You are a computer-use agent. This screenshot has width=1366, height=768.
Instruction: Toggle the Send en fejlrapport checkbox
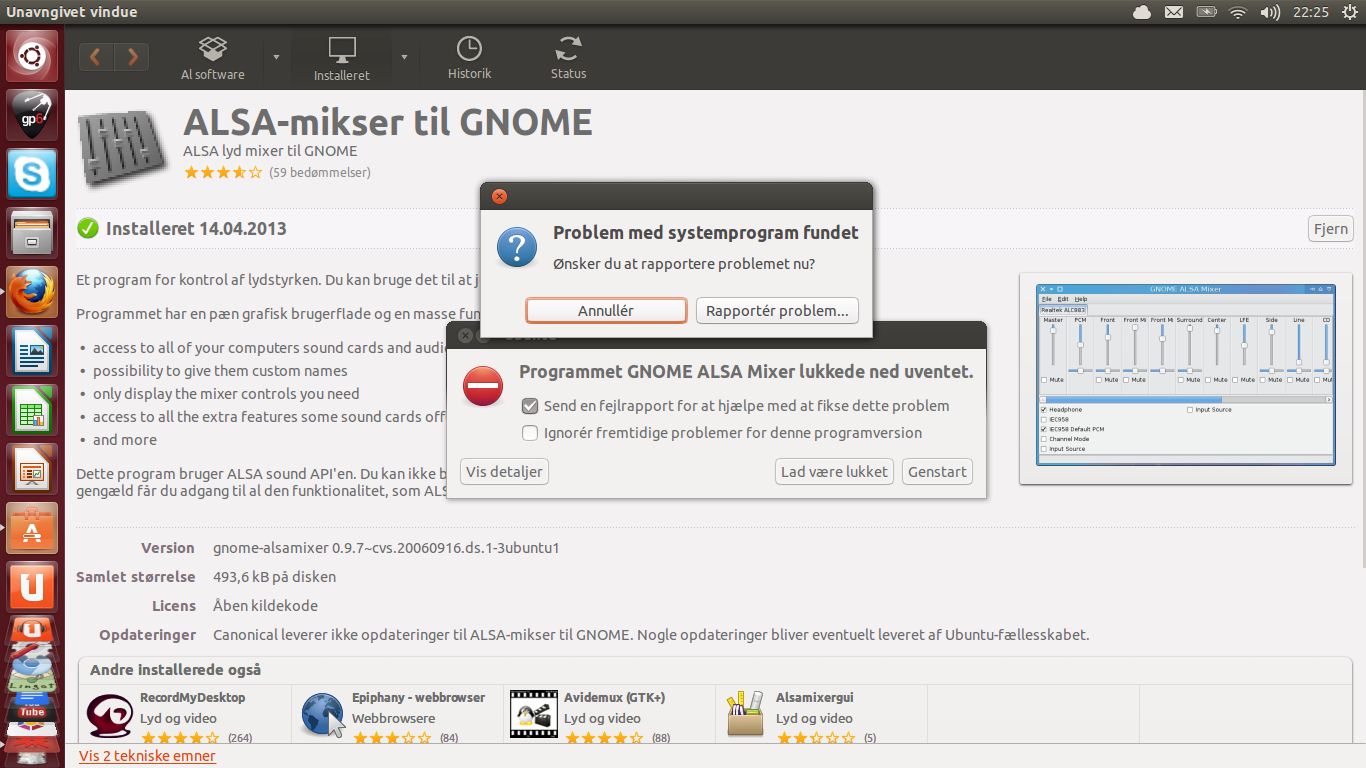pyautogui.click(x=530, y=406)
